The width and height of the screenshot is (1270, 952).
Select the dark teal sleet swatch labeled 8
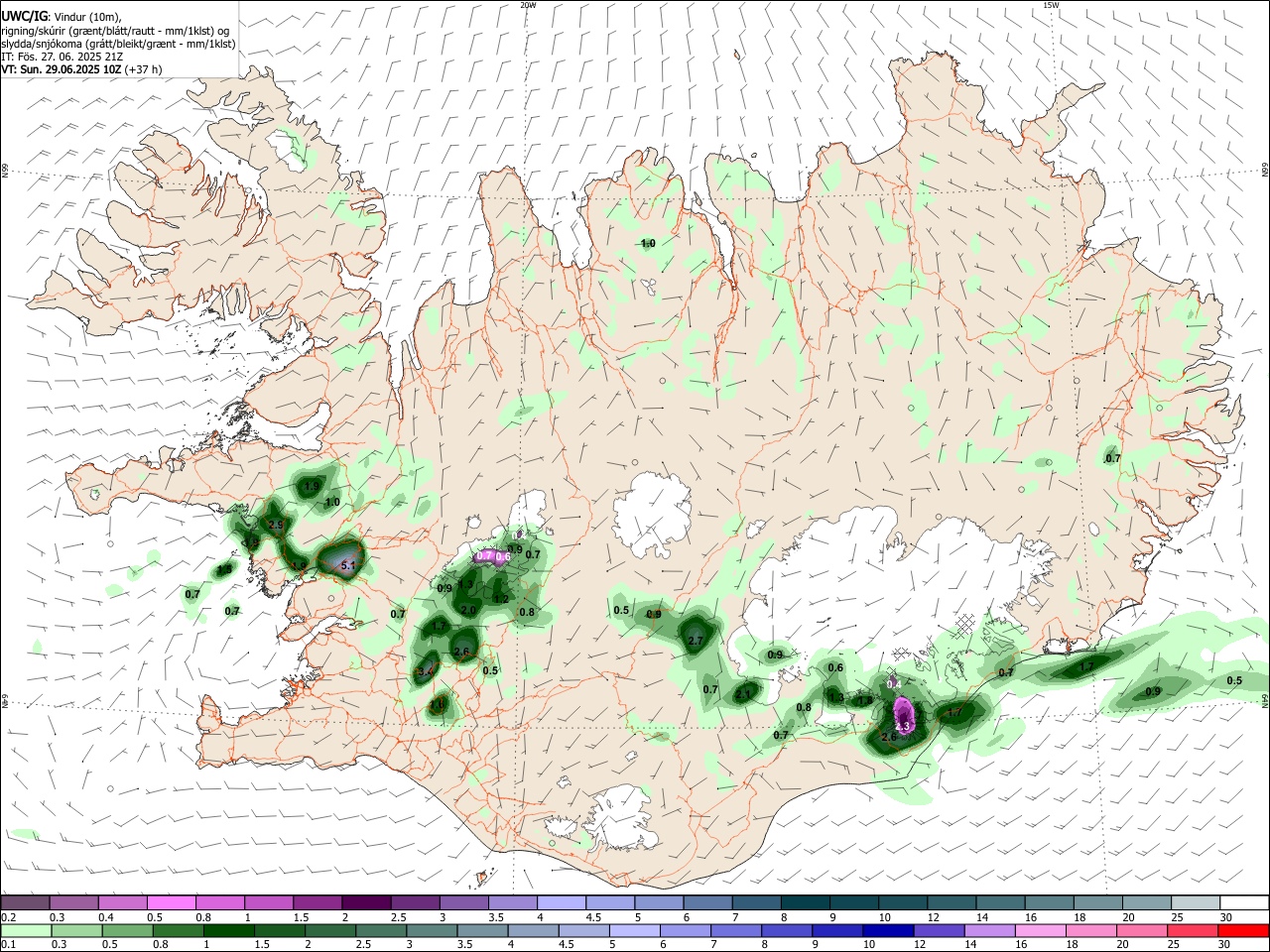(805, 902)
